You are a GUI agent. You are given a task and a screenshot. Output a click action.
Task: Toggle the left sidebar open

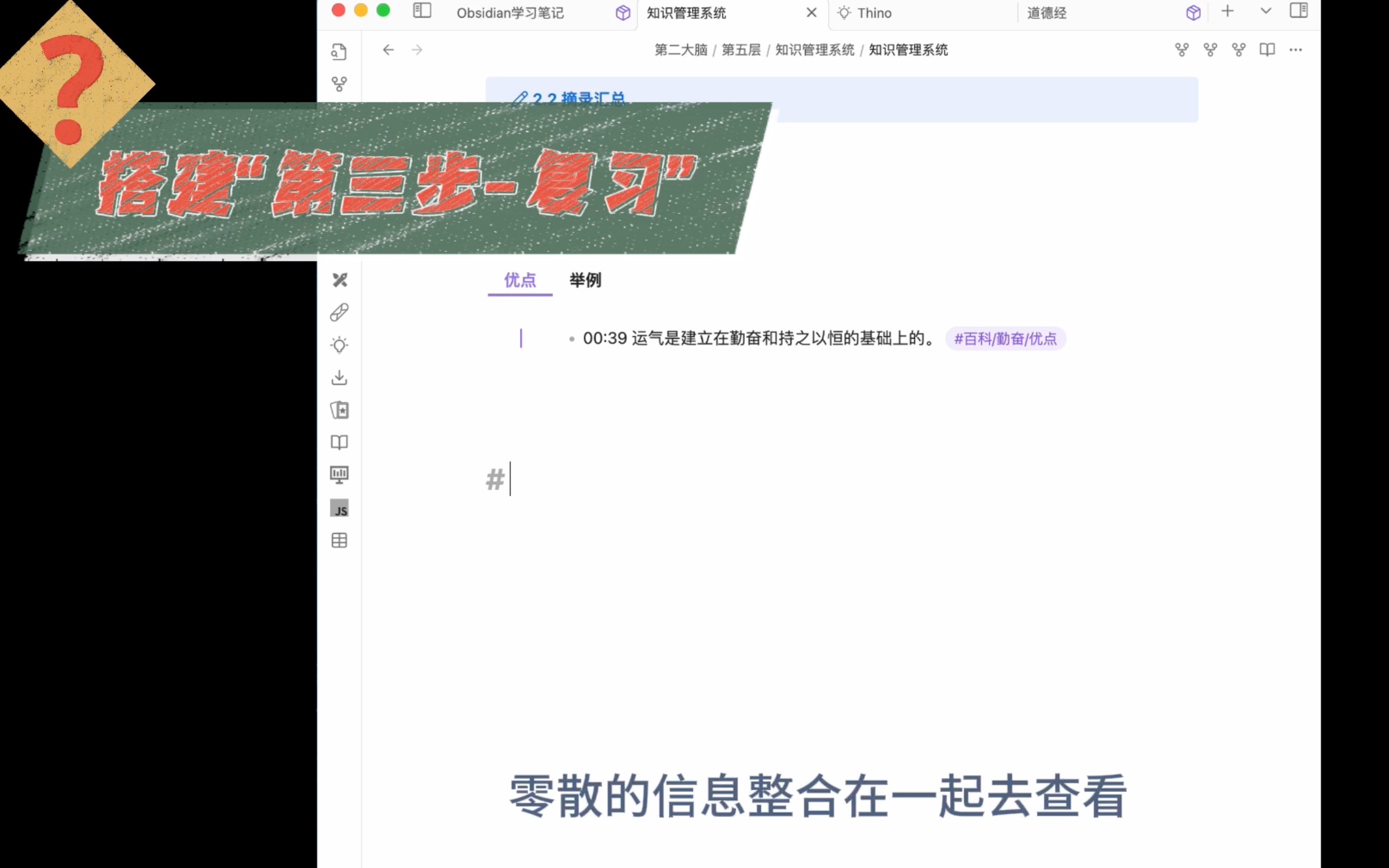tap(422, 11)
